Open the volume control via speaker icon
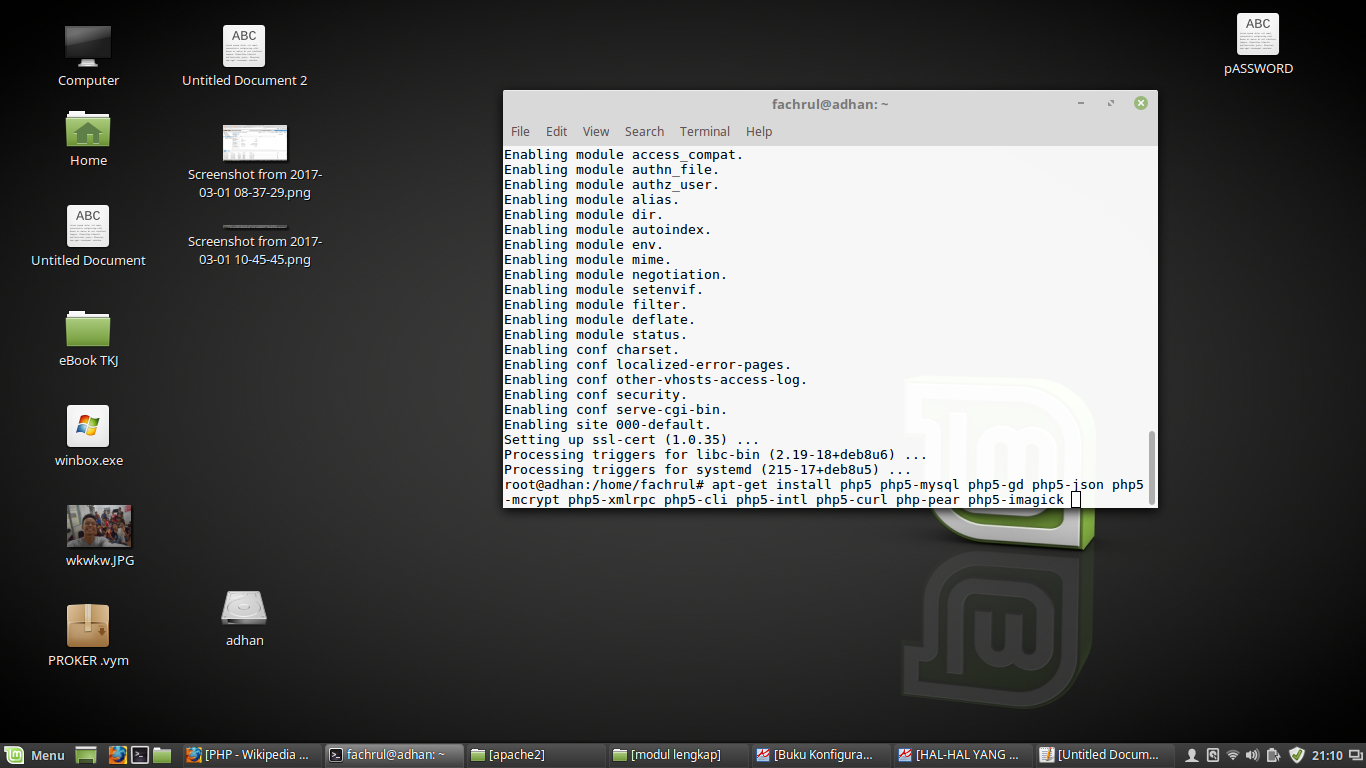Screen dimensions: 1366x768 1252,755
